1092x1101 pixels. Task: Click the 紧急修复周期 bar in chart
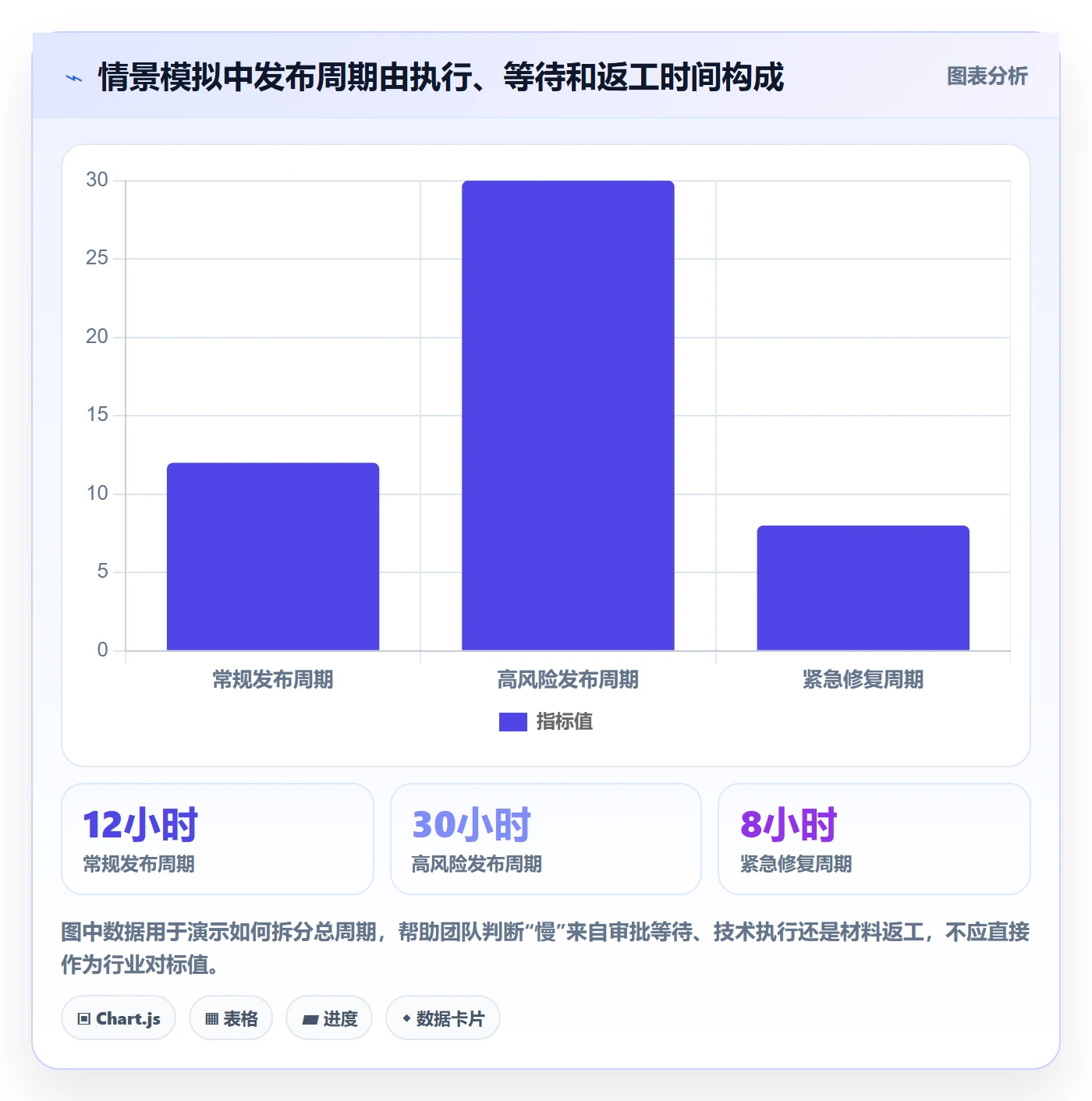[863, 588]
